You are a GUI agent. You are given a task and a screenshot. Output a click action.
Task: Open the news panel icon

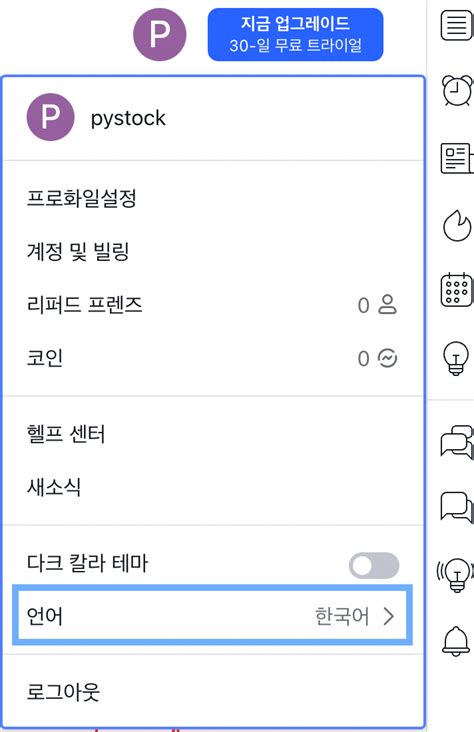(x=457, y=158)
